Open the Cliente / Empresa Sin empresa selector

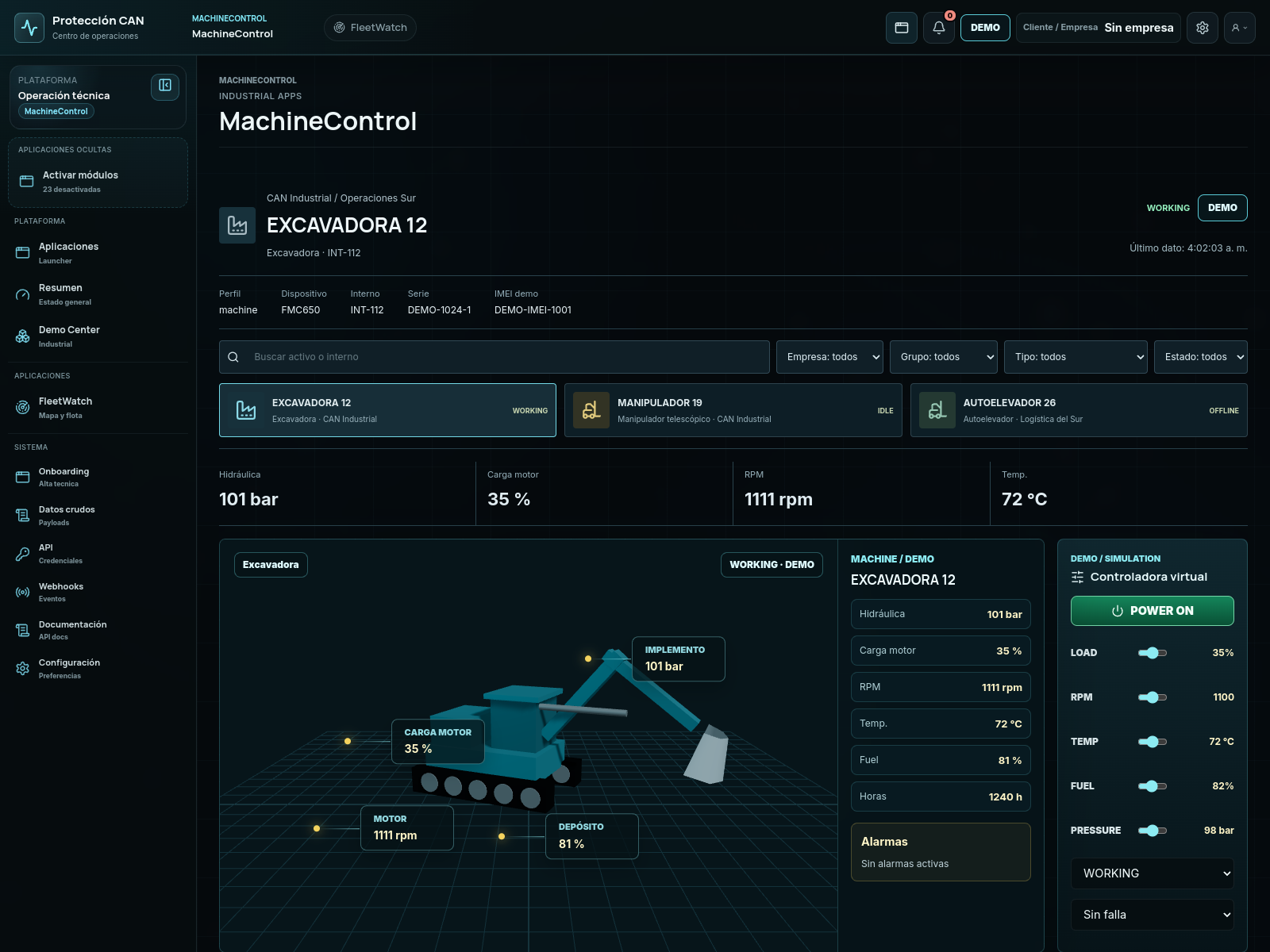tap(1099, 28)
